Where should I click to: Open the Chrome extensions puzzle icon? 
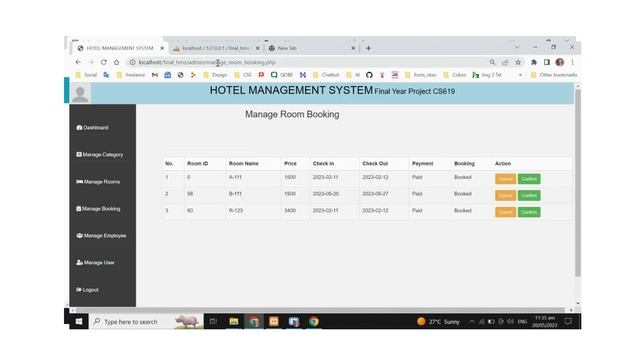(x=534, y=62)
